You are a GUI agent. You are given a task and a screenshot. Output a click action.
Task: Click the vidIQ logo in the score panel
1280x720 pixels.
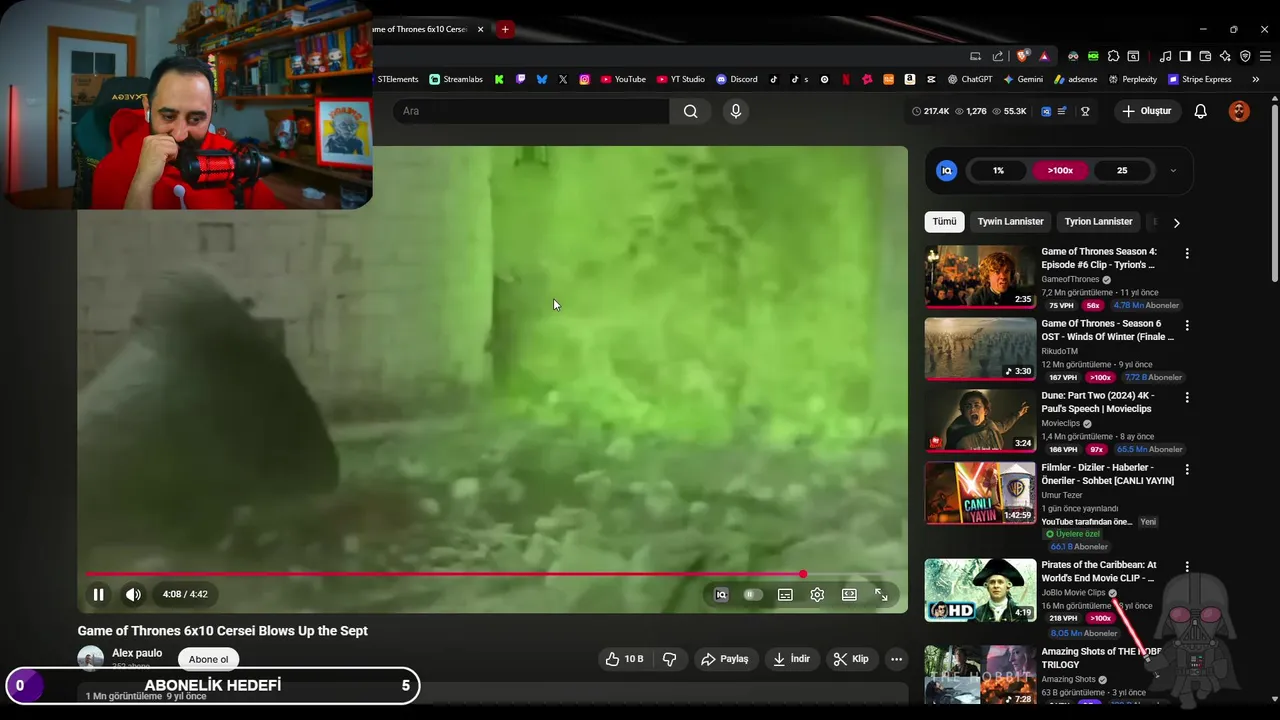tap(946, 171)
